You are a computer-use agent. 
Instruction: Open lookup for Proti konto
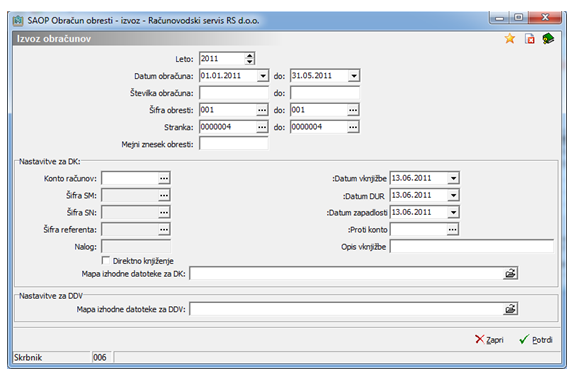[452, 229]
